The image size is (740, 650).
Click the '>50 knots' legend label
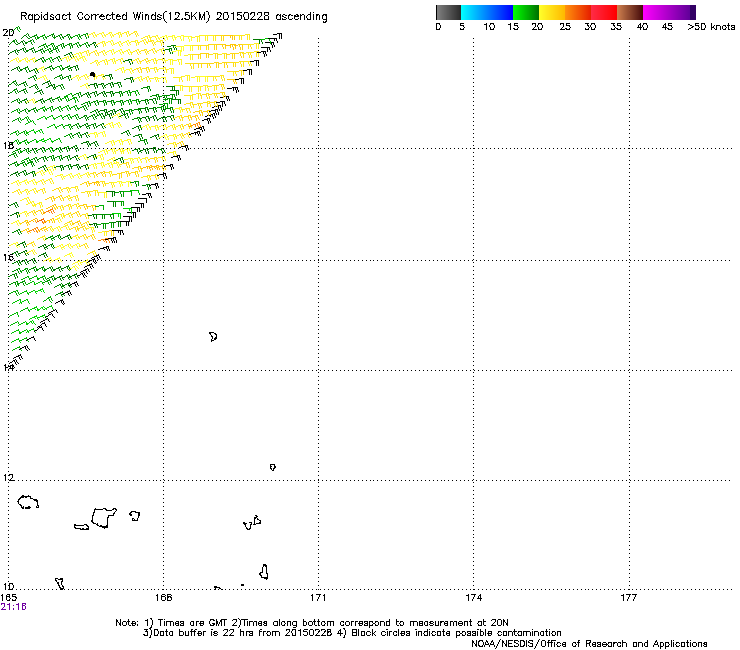tap(711, 27)
